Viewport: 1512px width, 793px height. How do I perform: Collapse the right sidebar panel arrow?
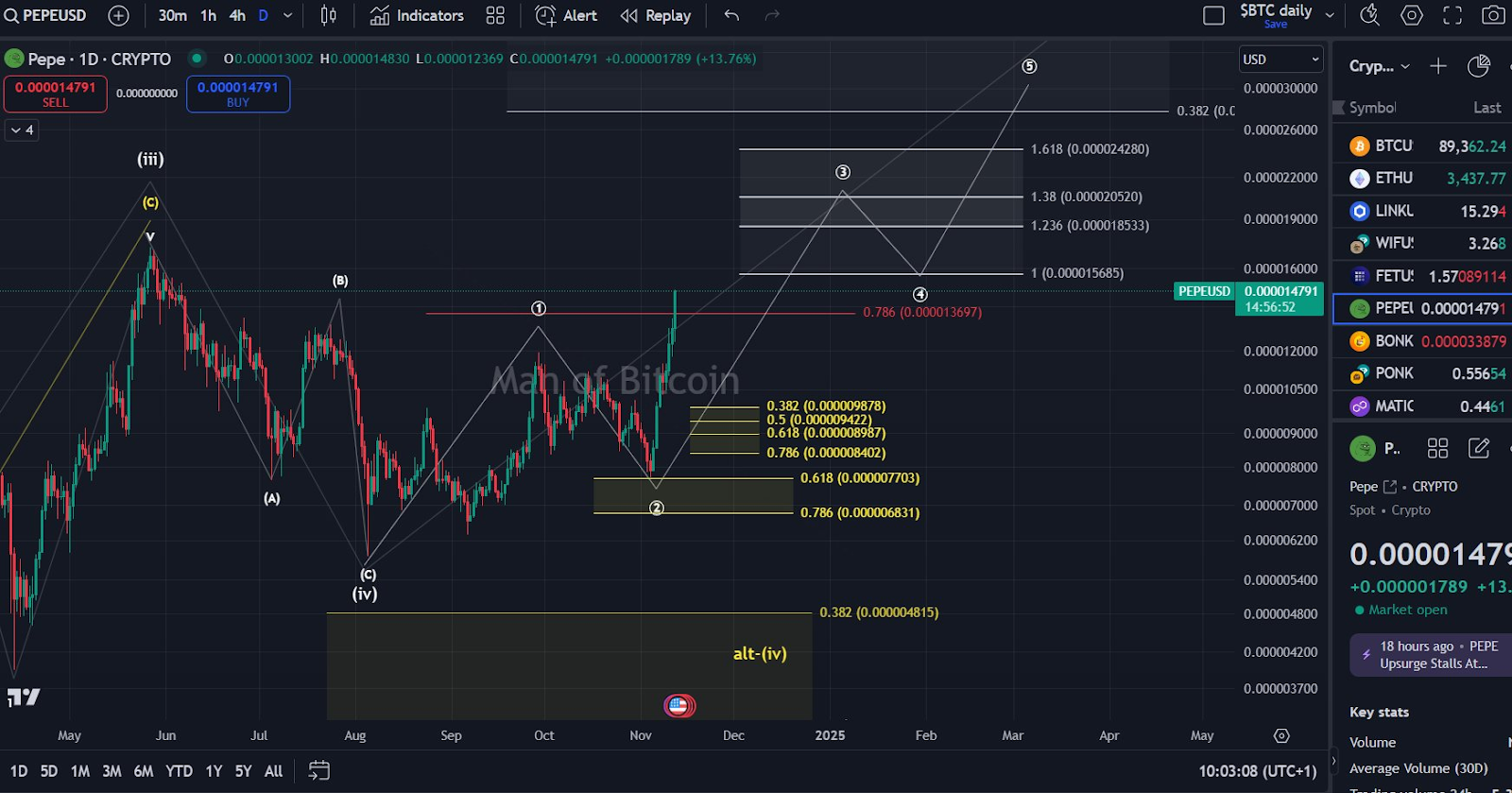click(x=1333, y=759)
